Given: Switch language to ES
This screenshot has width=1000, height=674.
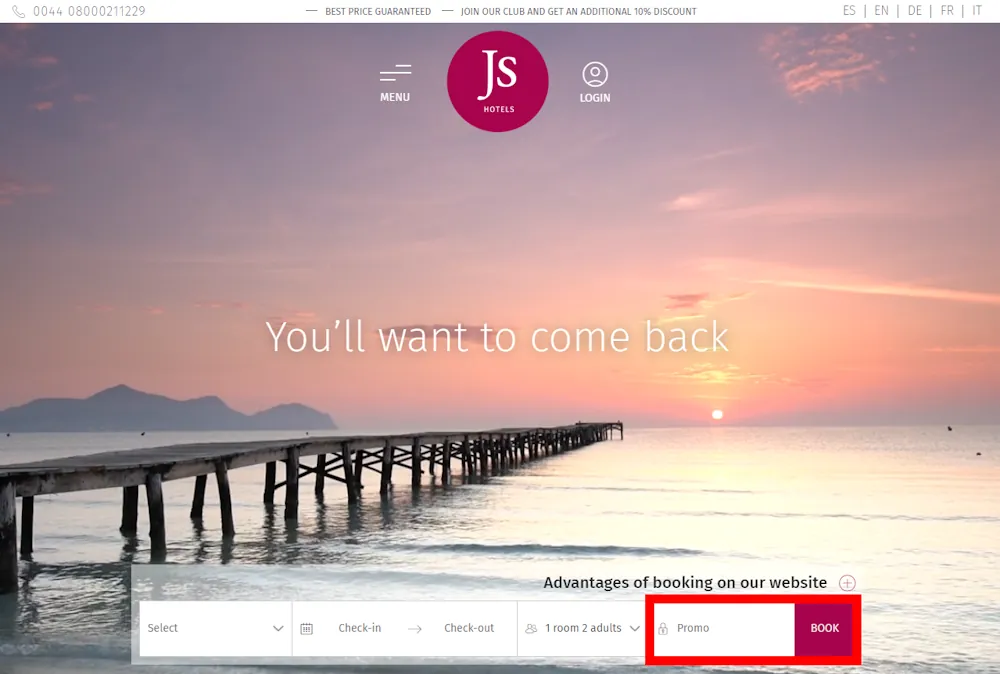Looking at the screenshot, I should coord(849,11).
